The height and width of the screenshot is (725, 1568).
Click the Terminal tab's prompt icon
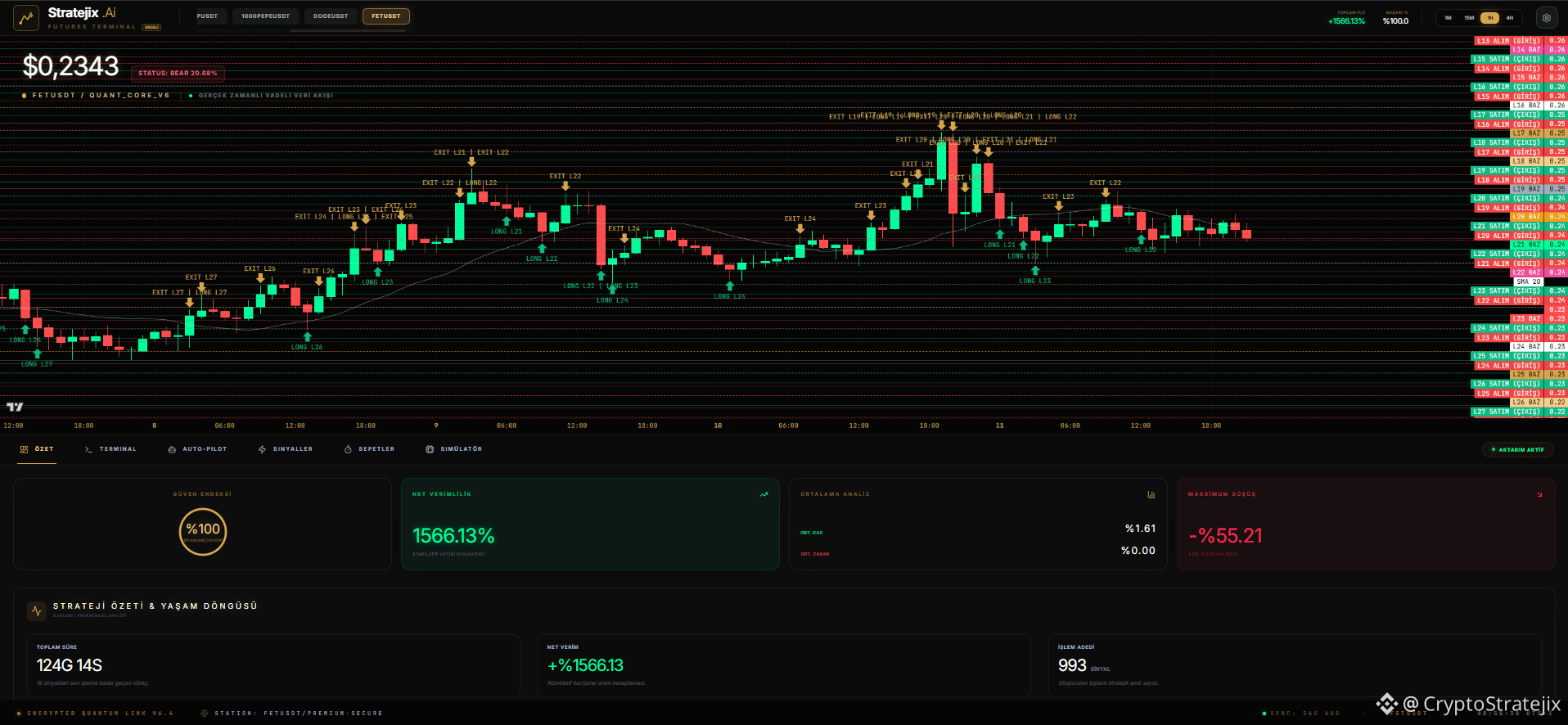click(x=88, y=449)
